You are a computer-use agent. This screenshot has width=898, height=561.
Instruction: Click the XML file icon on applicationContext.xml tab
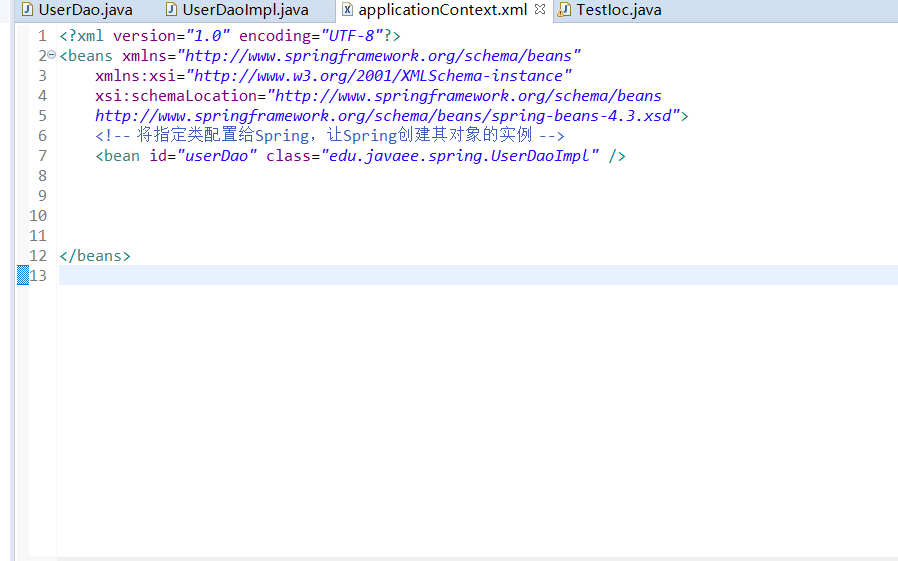(347, 9)
